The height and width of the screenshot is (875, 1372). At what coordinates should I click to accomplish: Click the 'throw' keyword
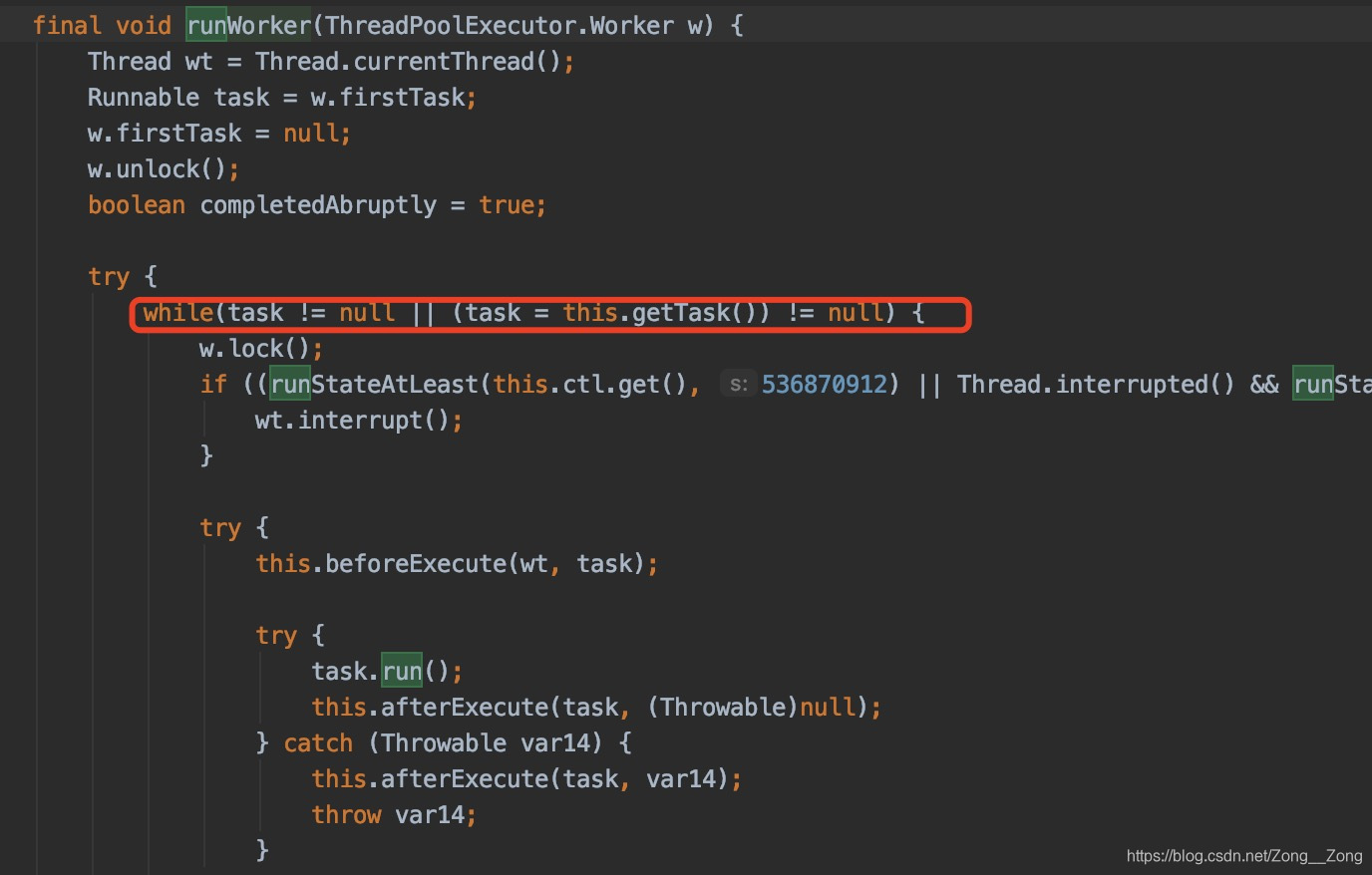click(346, 815)
